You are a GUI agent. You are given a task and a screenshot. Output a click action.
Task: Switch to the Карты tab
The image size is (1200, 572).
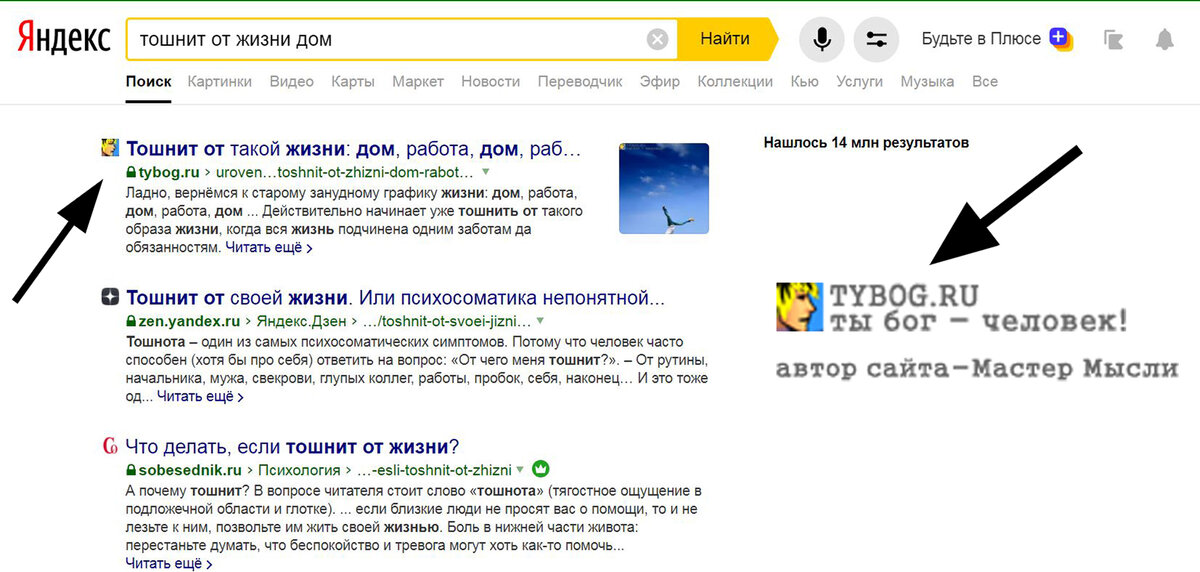point(353,82)
